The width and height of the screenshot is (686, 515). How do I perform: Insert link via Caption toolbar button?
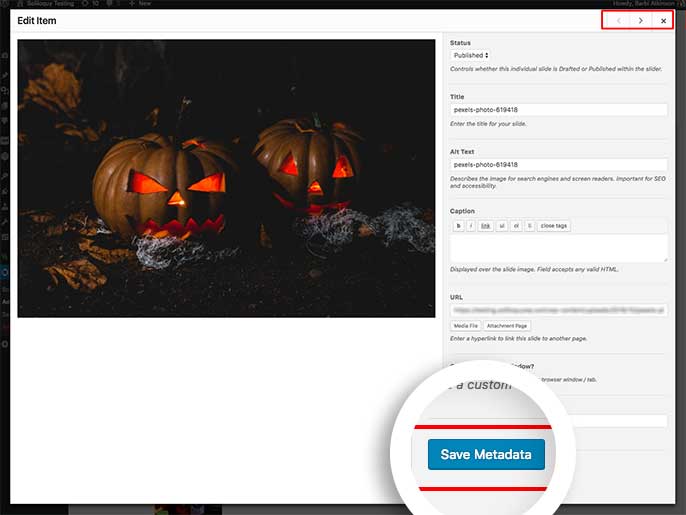click(485, 226)
